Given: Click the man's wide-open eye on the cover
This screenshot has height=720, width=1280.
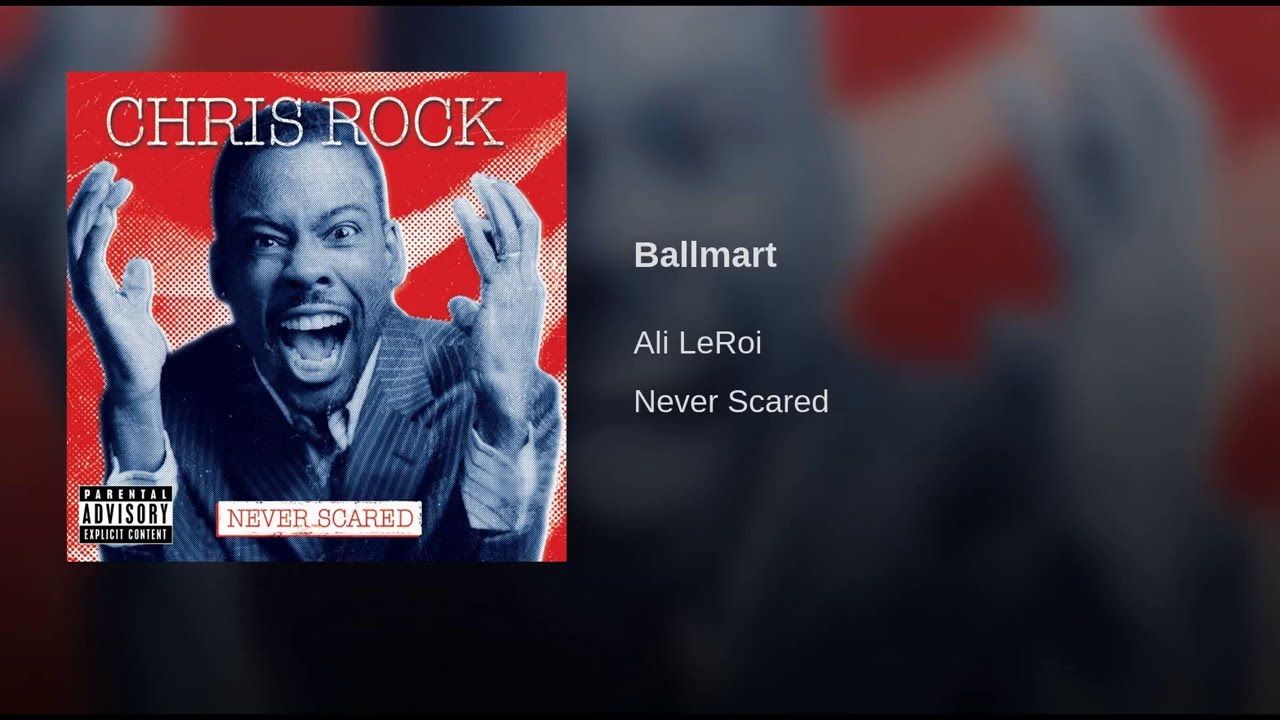Looking at the screenshot, I should [x=343, y=232].
